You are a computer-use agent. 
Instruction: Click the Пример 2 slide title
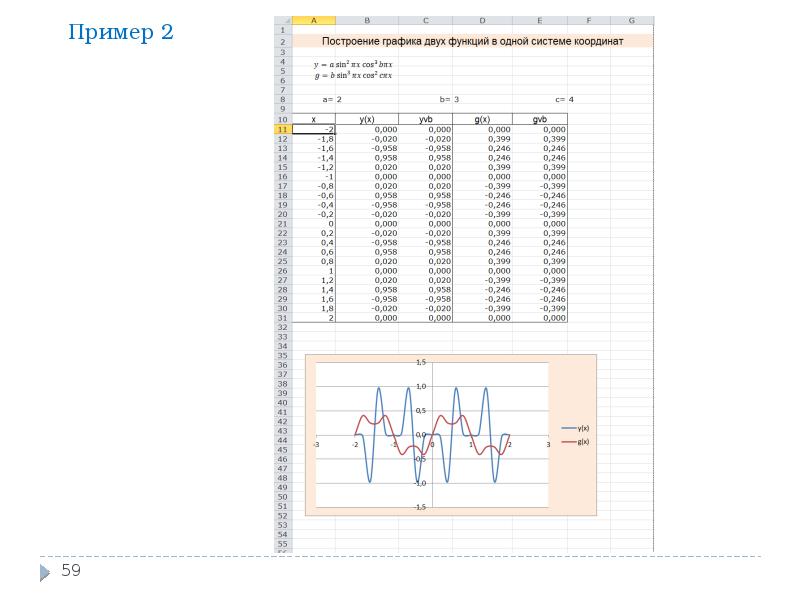(121, 32)
